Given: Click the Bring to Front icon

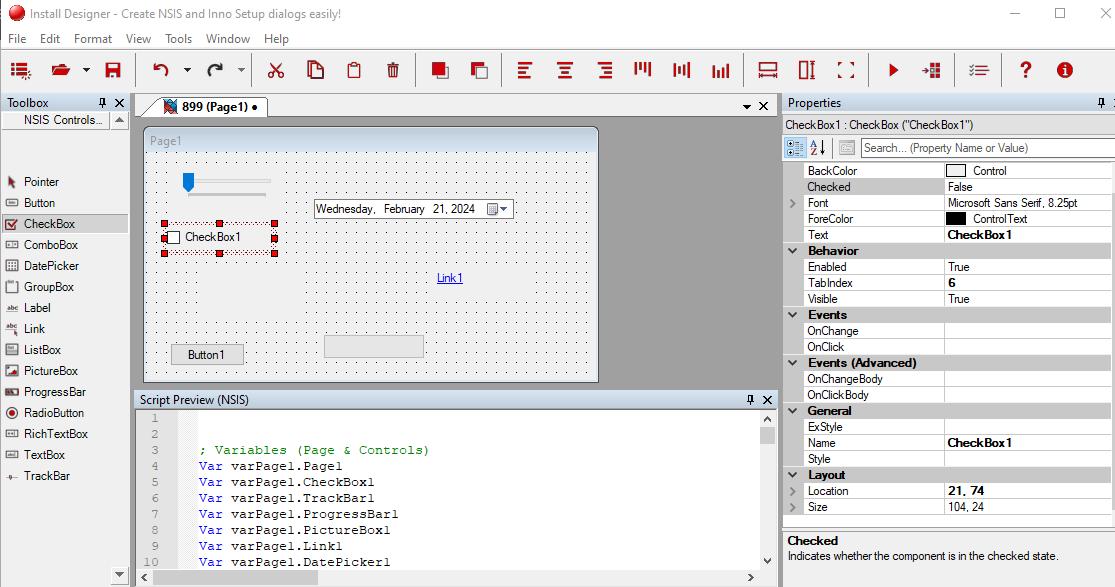Looking at the screenshot, I should pyautogui.click(x=440, y=70).
